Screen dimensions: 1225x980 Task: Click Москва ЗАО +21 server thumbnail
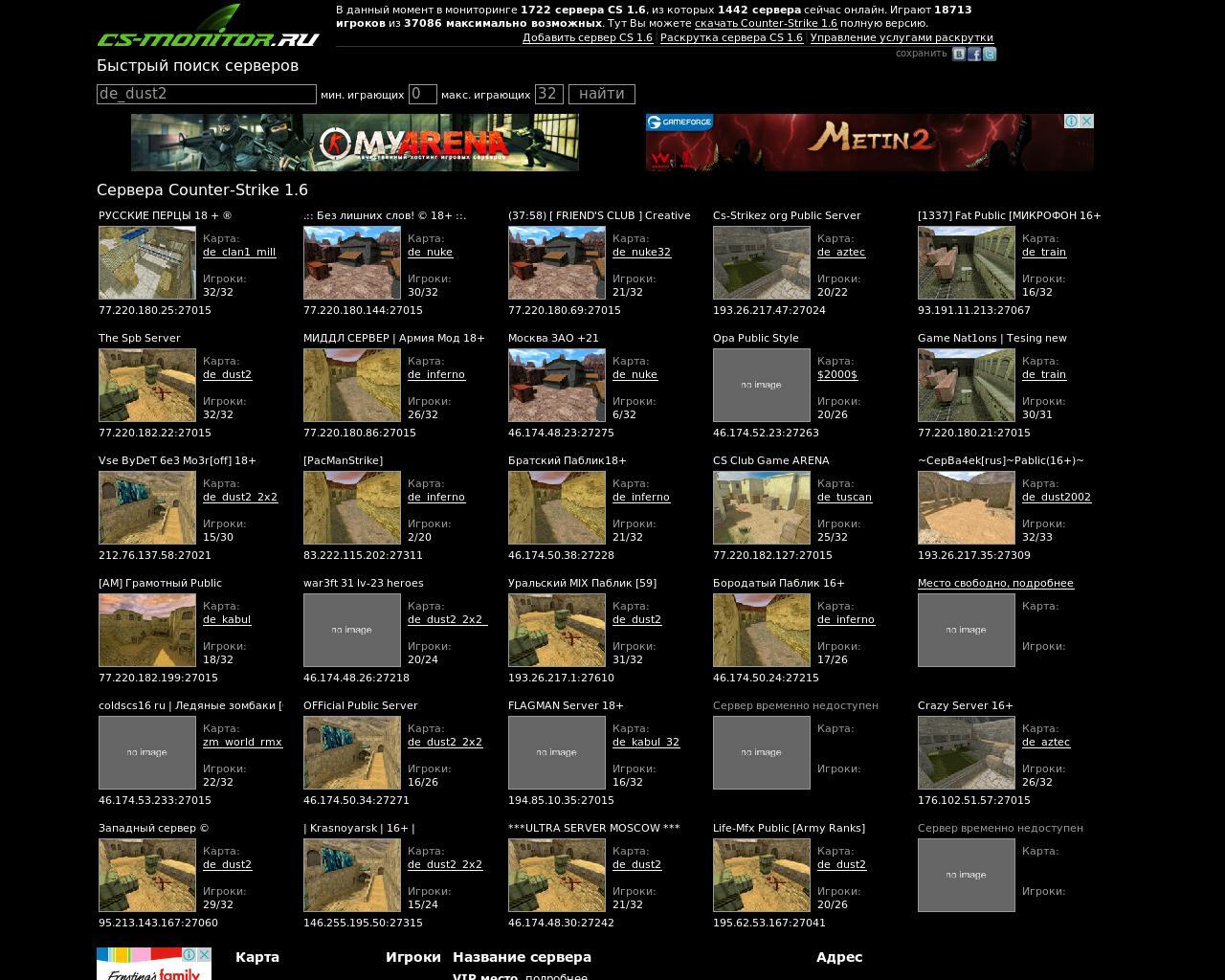point(557,385)
